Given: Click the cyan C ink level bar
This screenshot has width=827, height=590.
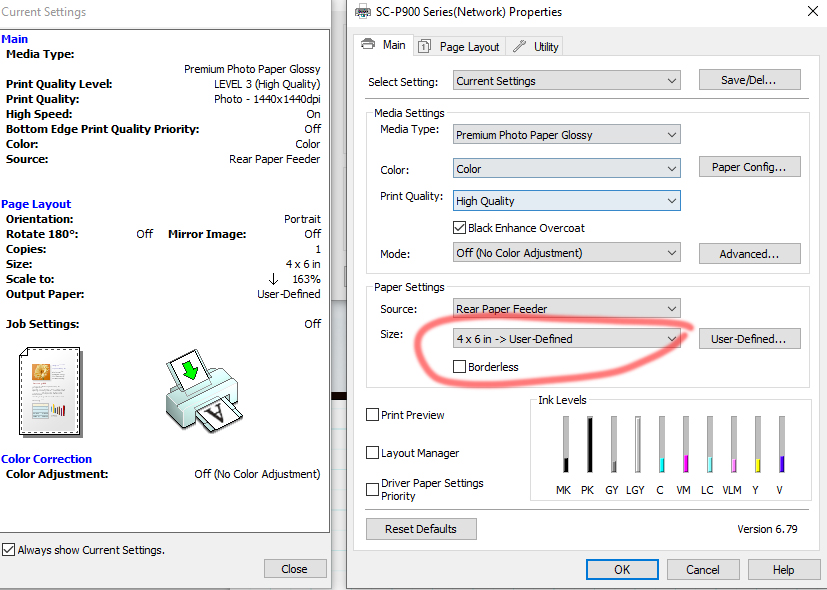Looking at the screenshot, I should click(x=661, y=444).
